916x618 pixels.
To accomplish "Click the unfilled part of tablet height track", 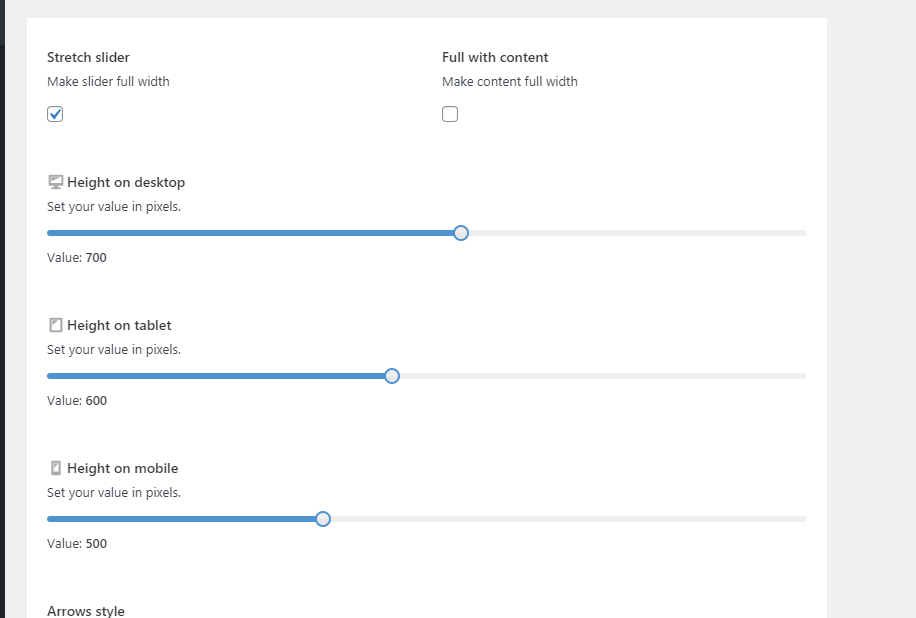I will point(600,376).
